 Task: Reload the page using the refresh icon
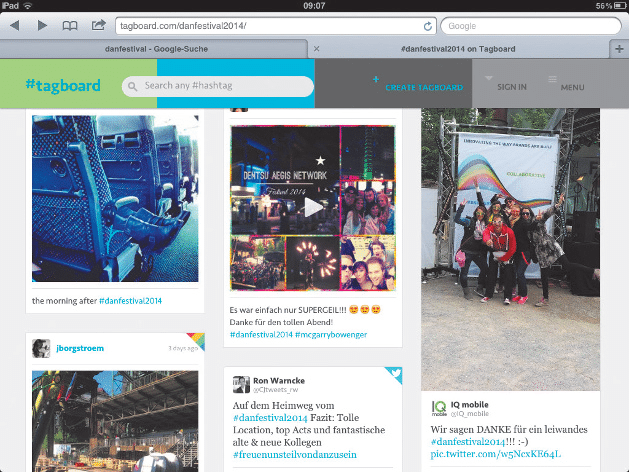pos(429,26)
